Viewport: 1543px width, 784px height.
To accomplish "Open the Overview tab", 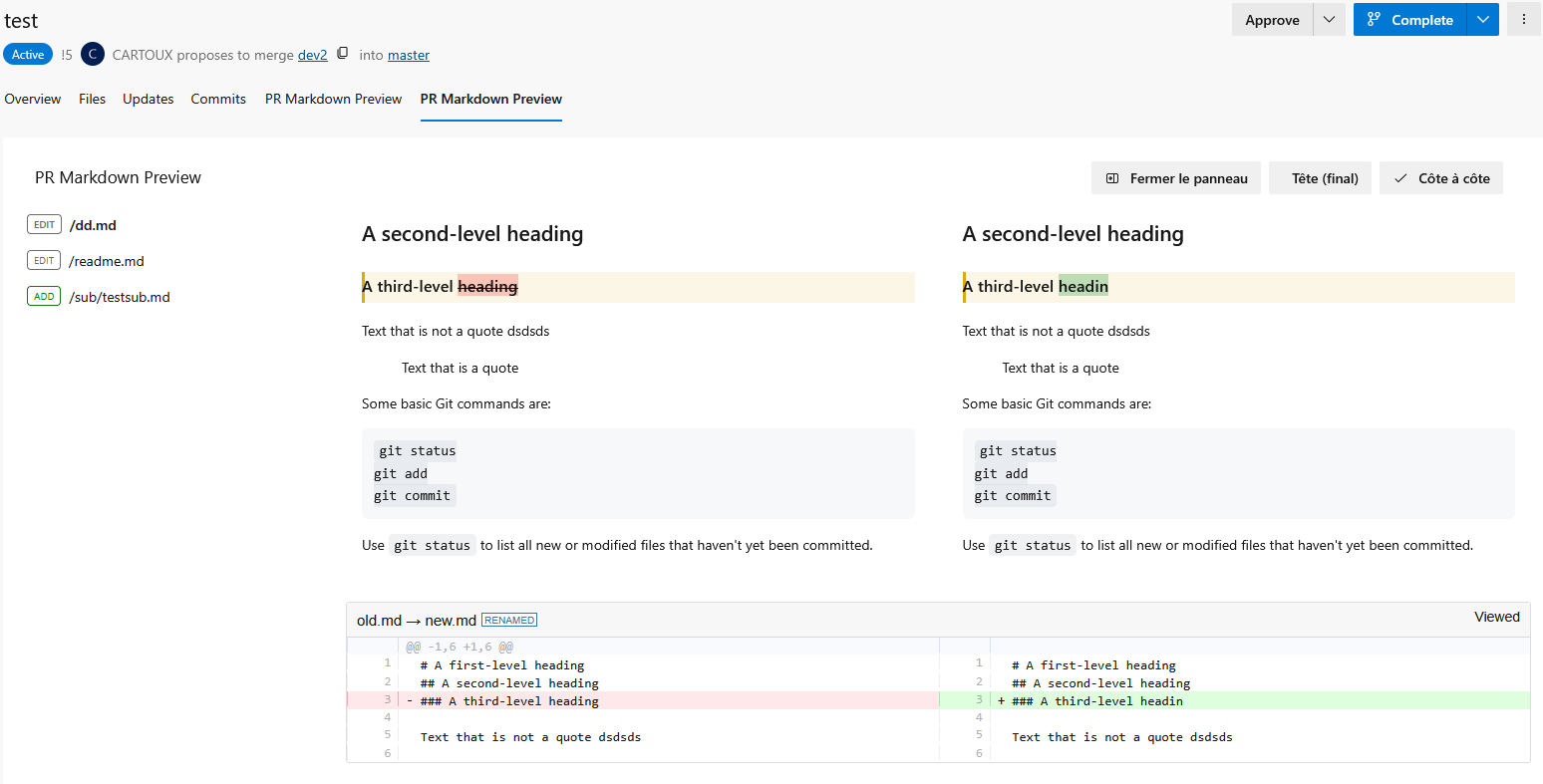I will (33, 99).
